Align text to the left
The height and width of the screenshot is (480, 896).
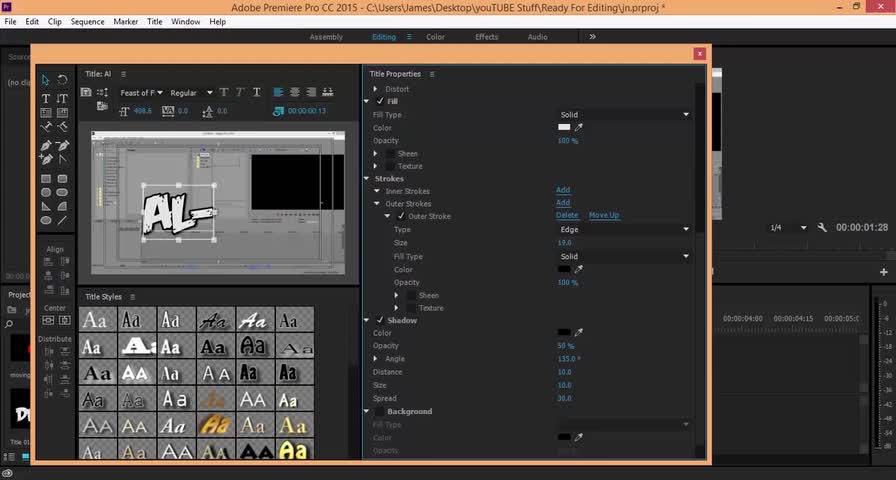tap(278, 92)
